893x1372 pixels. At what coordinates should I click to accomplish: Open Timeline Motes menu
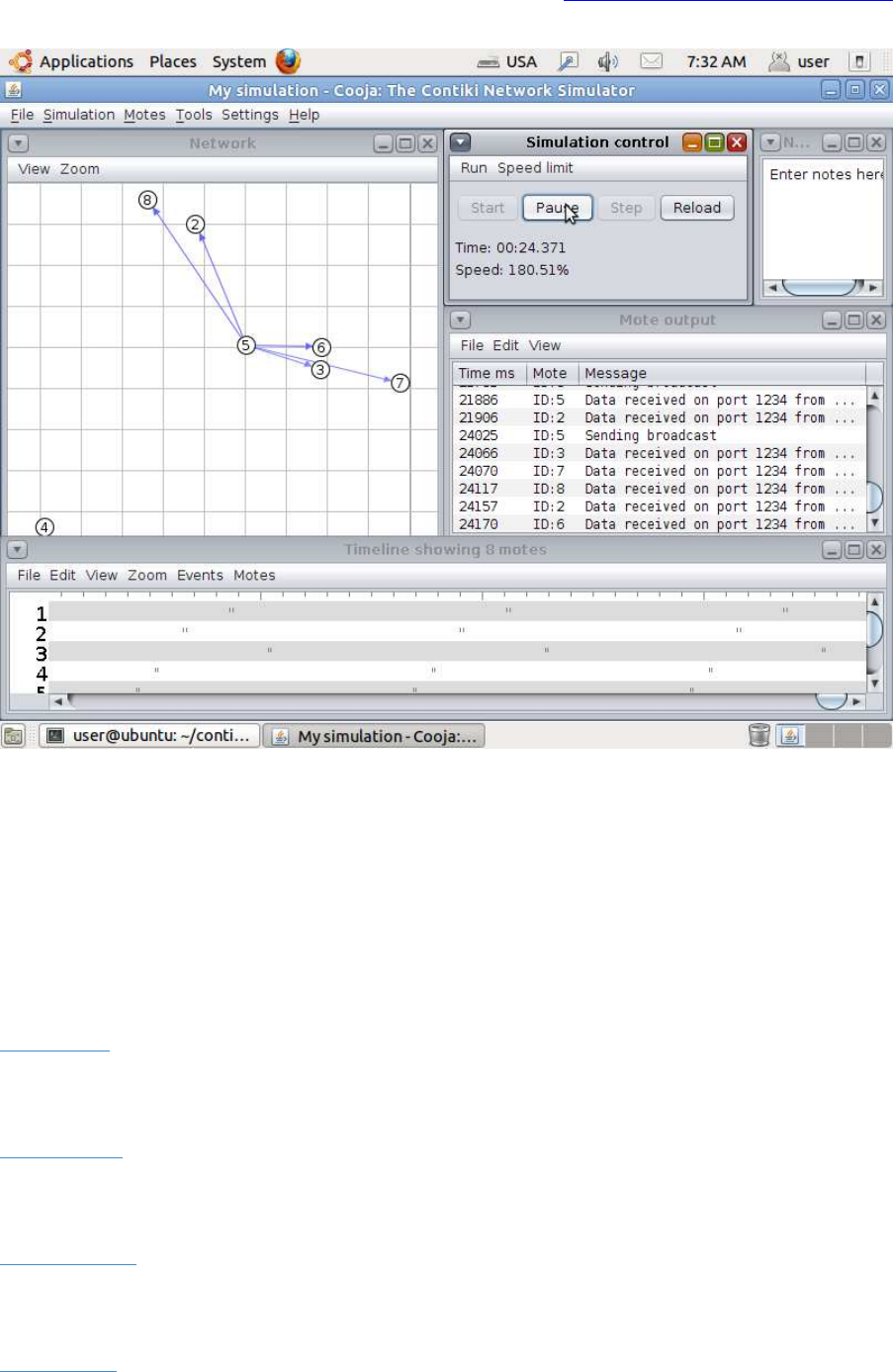click(254, 575)
